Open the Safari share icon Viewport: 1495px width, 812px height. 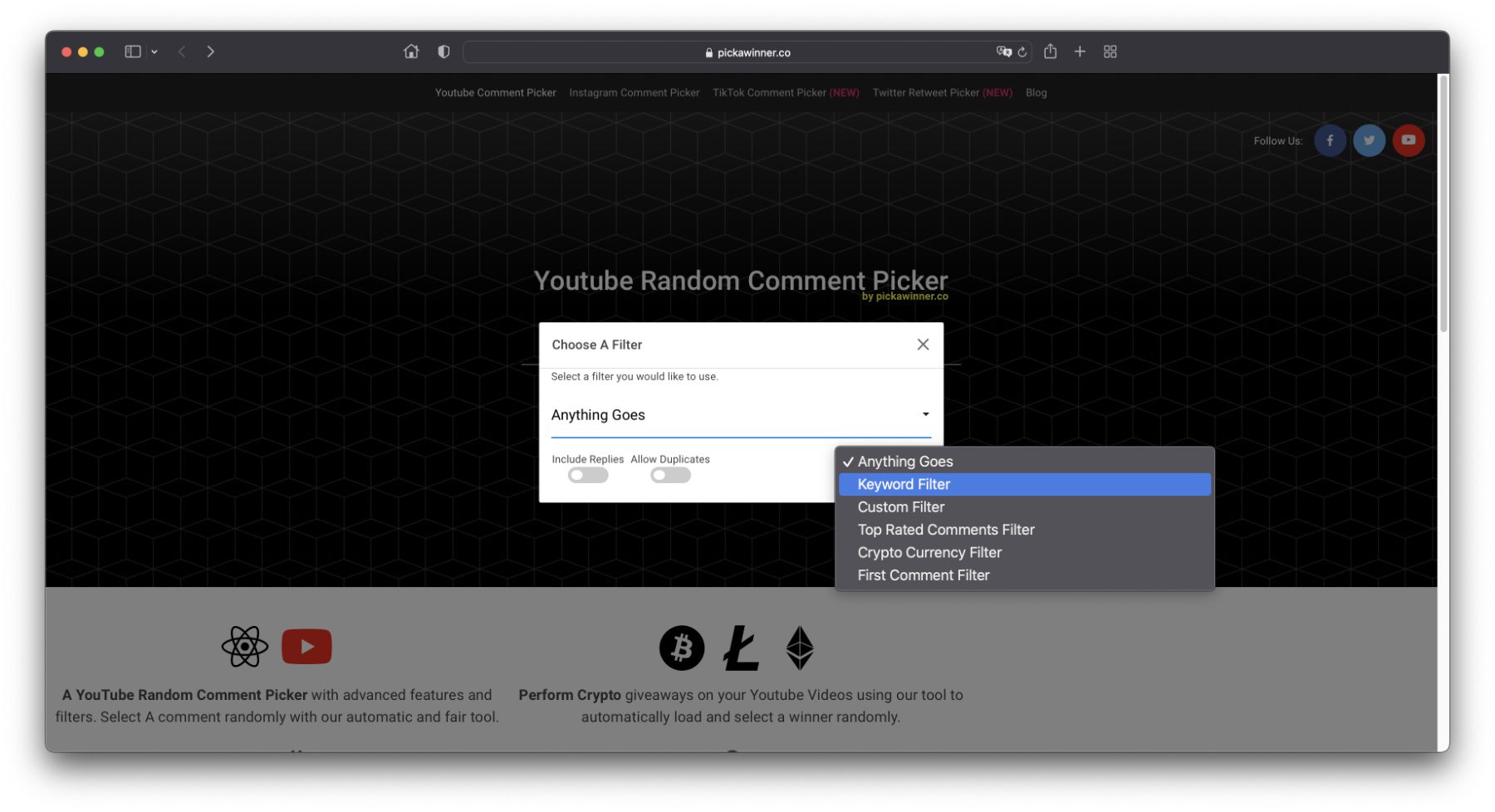(x=1050, y=51)
